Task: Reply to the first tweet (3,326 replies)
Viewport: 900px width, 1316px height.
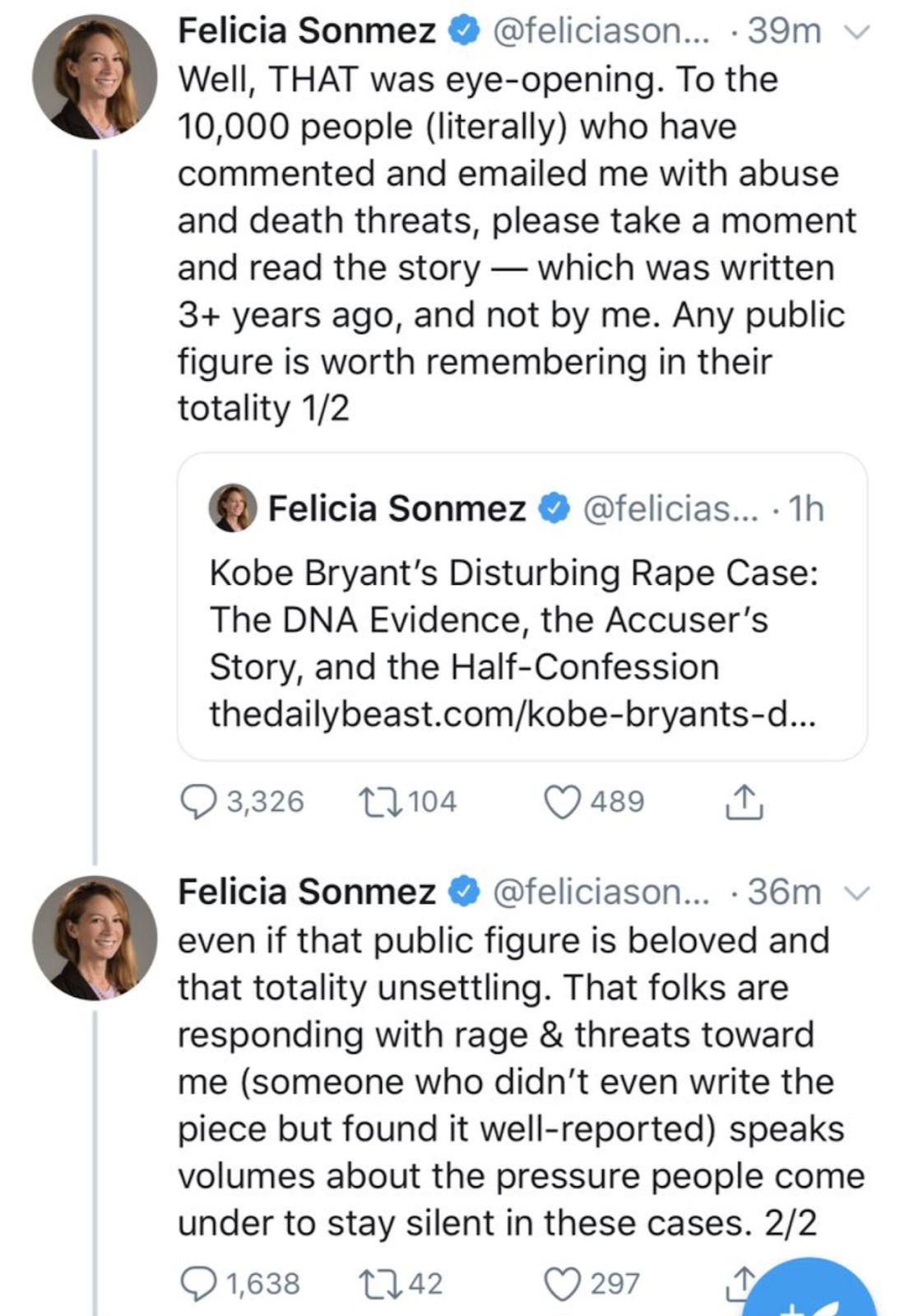Action: tap(198, 802)
